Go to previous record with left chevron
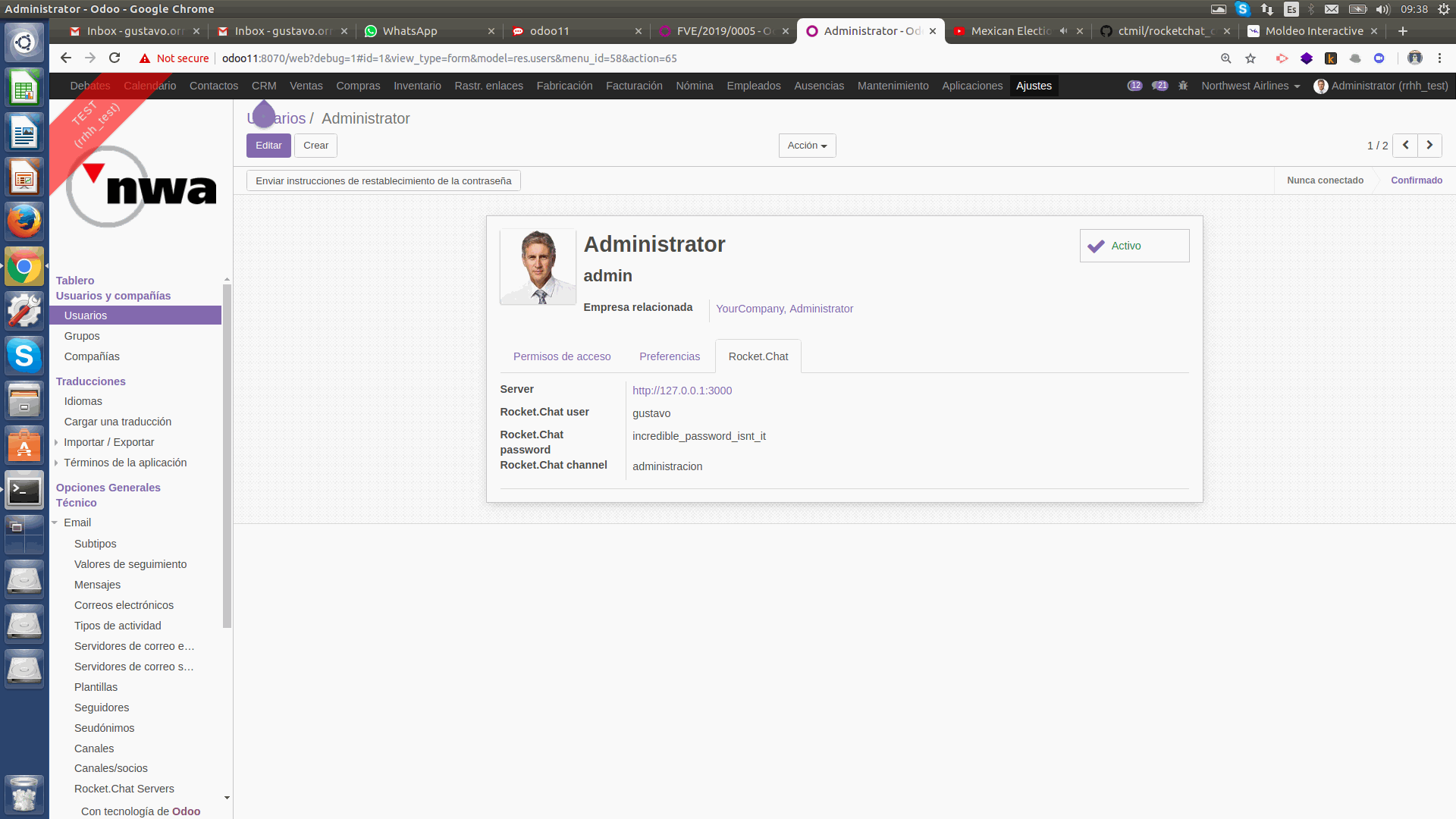Screen dimensions: 1456x819 point(1405,146)
